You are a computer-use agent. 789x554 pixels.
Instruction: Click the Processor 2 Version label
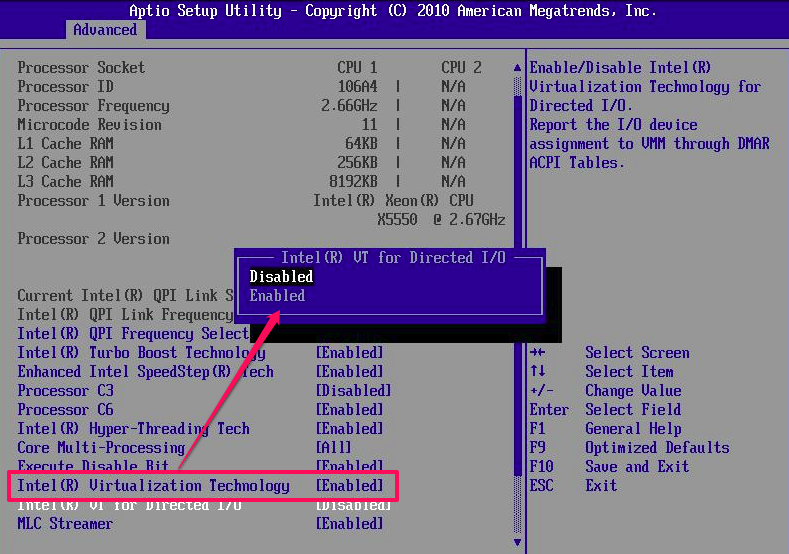point(93,239)
